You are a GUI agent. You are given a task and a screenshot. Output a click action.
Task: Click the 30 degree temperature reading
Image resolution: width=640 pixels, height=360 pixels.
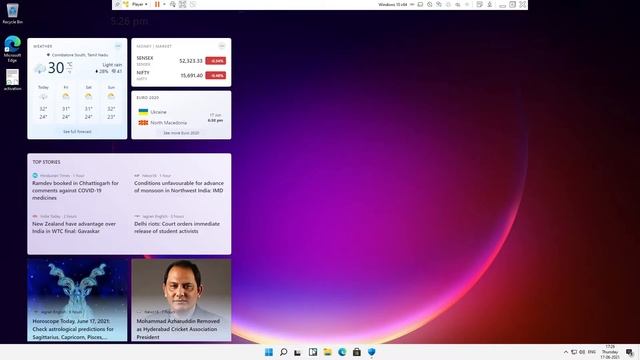[56, 68]
